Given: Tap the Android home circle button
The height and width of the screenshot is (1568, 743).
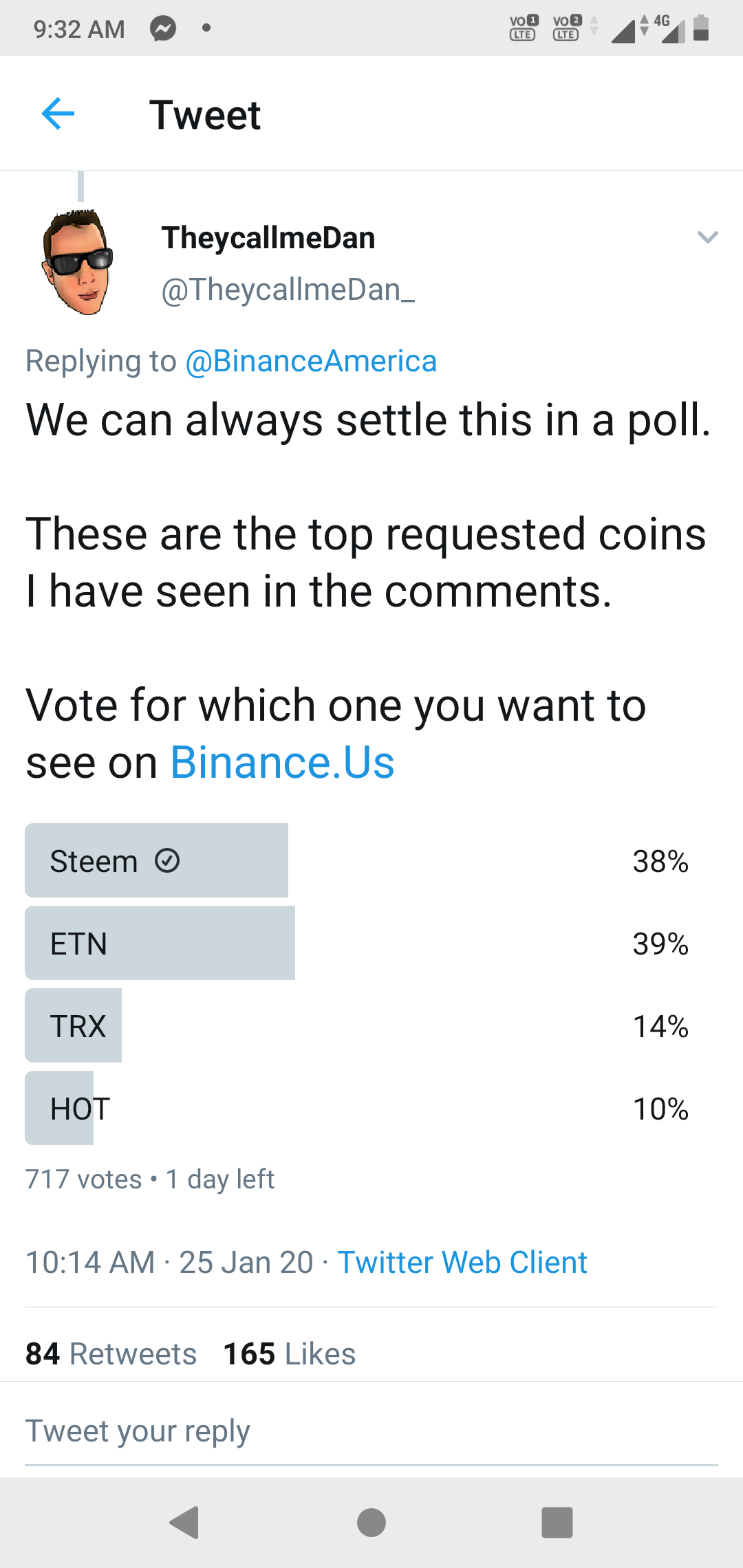Looking at the screenshot, I should point(371,1522).
